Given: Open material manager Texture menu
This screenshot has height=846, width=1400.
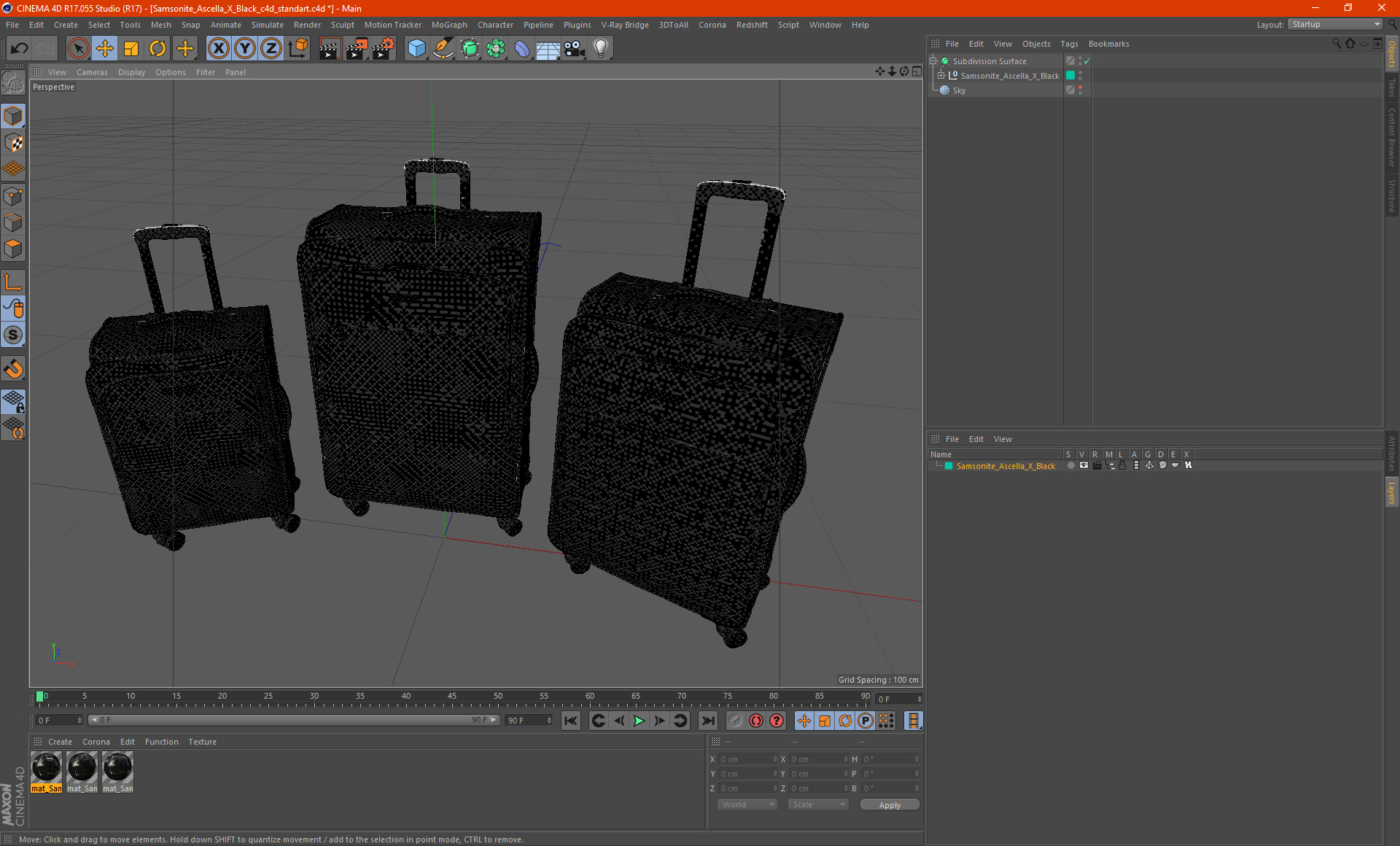Looking at the screenshot, I should pyautogui.click(x=202, y=742).
